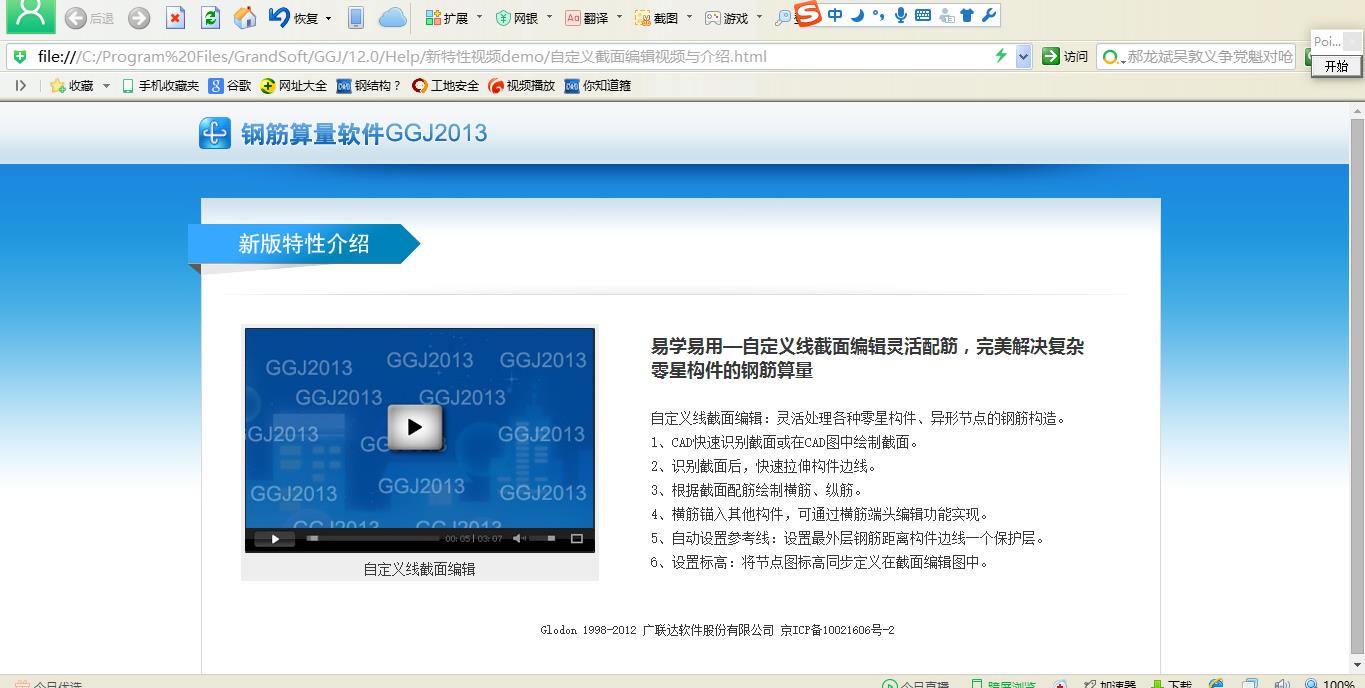
Task: Click the small play button in the player bar
Action: [x=275, y=539]
